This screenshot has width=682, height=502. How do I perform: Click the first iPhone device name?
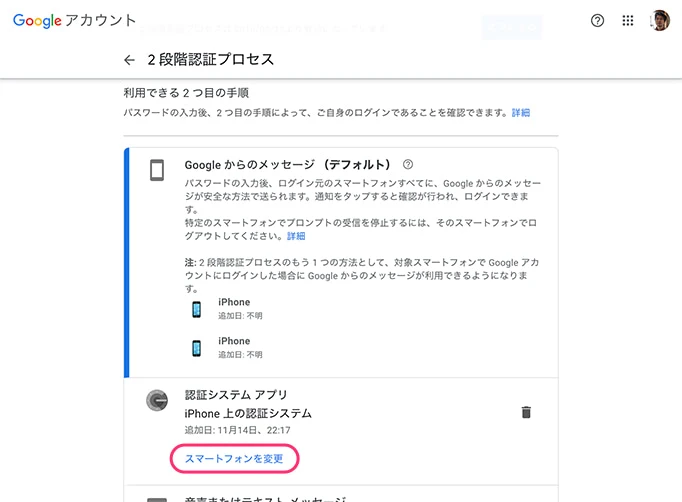pos(234,302)
